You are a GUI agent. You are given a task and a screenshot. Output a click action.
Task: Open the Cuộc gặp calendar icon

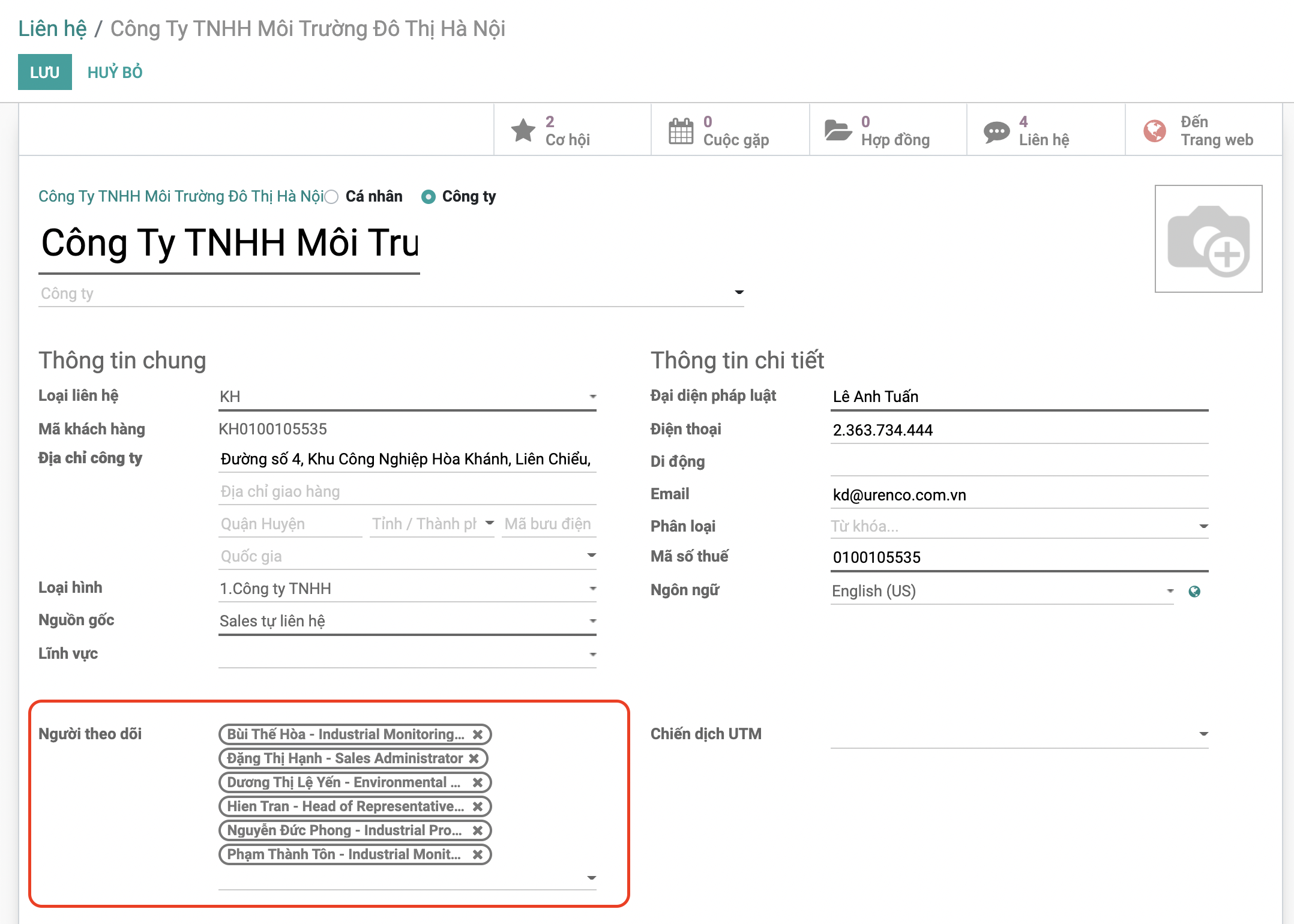coord(681,130)
